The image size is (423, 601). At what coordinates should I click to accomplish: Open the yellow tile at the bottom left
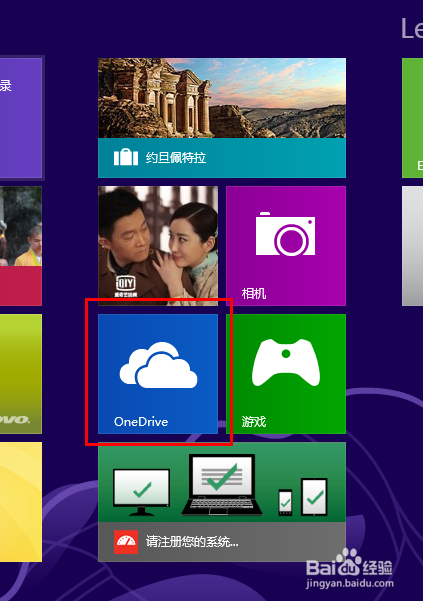click(21, 502)
